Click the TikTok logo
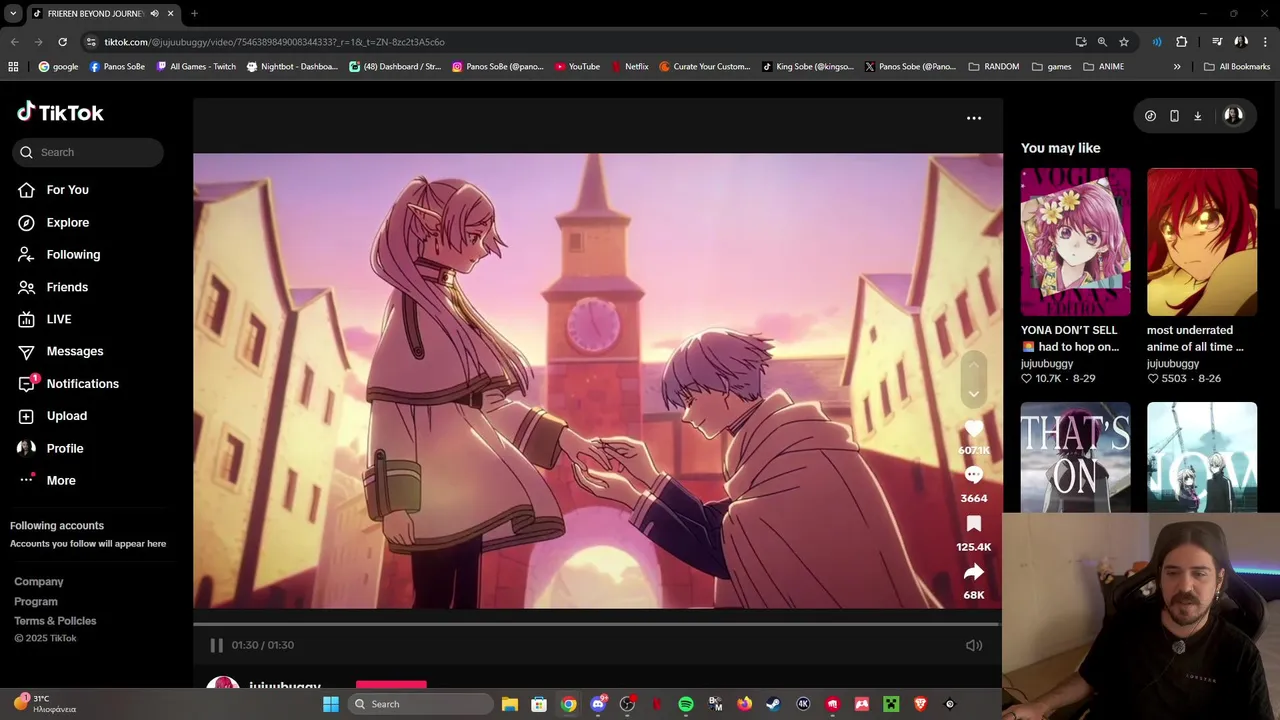This screenshot has height=720, width=1280. pyautogui.click(x=60, y=112)
